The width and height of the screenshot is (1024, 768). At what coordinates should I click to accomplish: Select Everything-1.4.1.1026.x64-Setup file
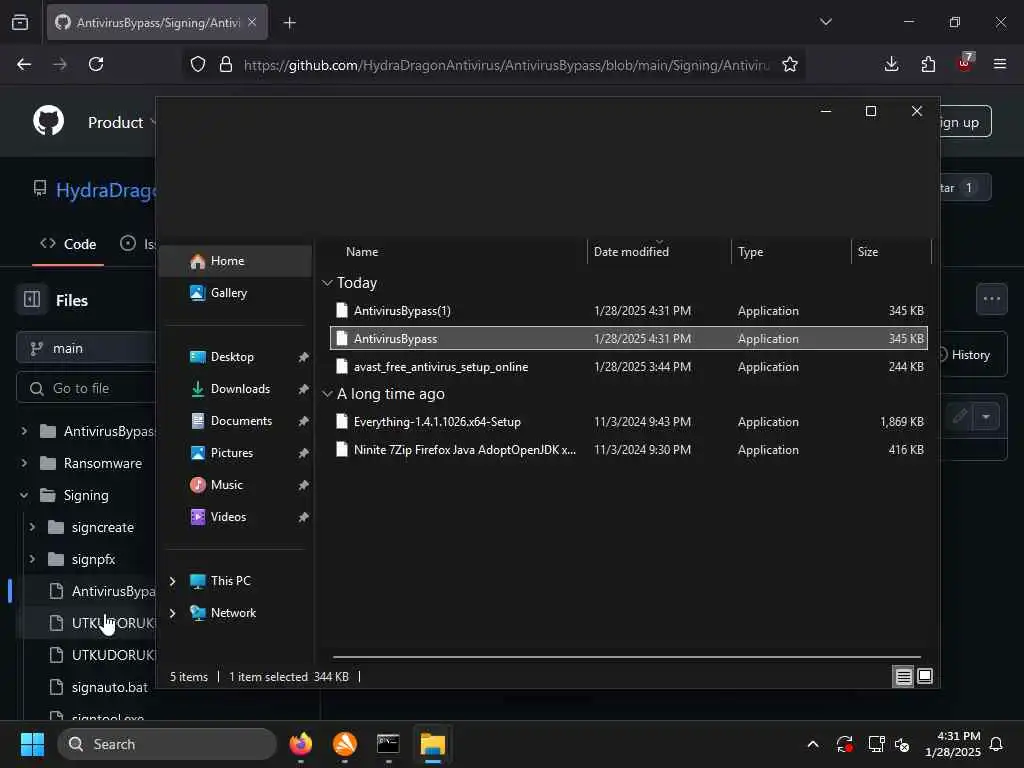629,422
